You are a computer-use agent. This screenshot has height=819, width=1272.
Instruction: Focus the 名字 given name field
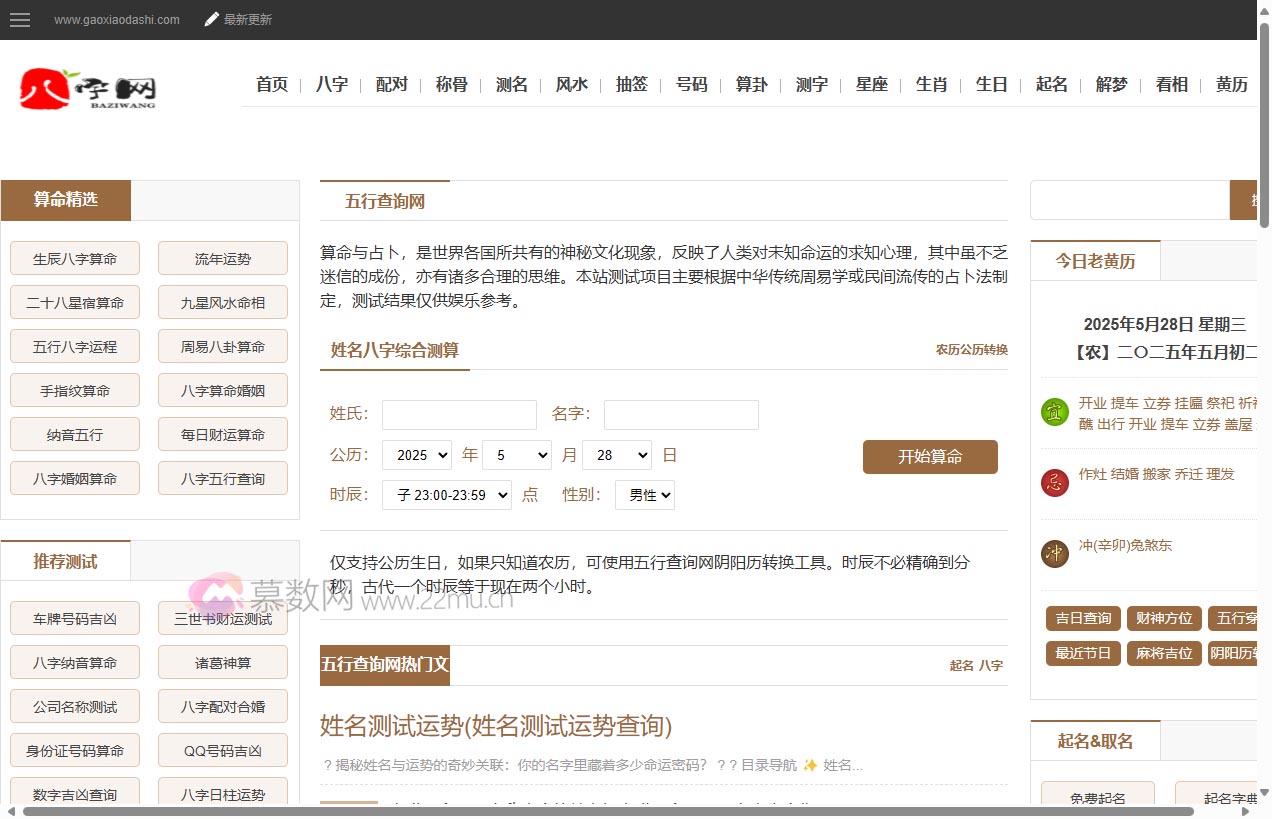pyautogui.click(x=680, y=415)
